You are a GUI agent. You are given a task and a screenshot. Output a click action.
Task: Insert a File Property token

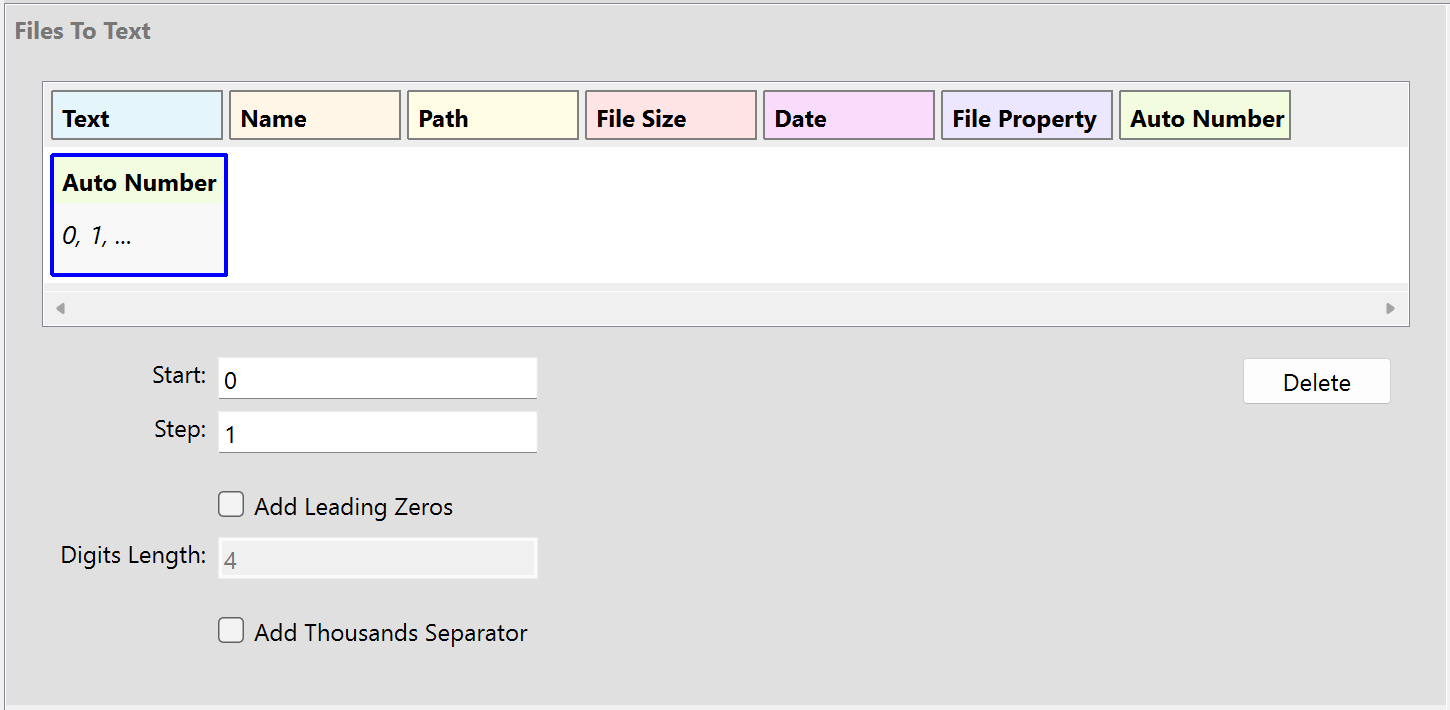pos(1026,115)
